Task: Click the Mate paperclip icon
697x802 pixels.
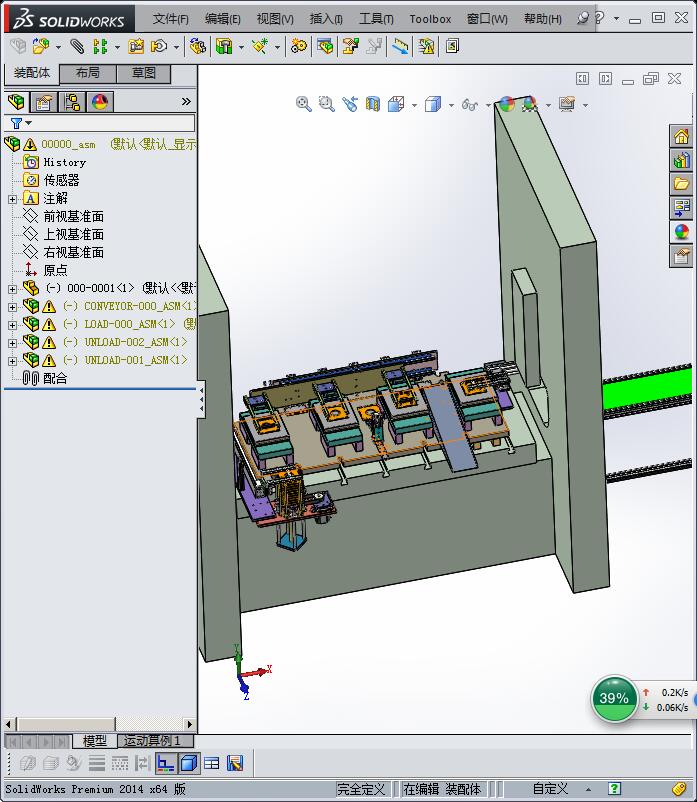Action: tap(77, 47)
